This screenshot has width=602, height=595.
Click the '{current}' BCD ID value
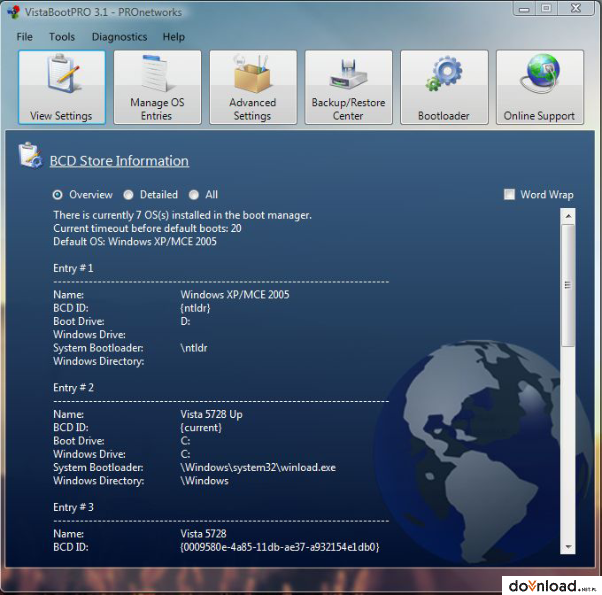(x=201, y=428)
